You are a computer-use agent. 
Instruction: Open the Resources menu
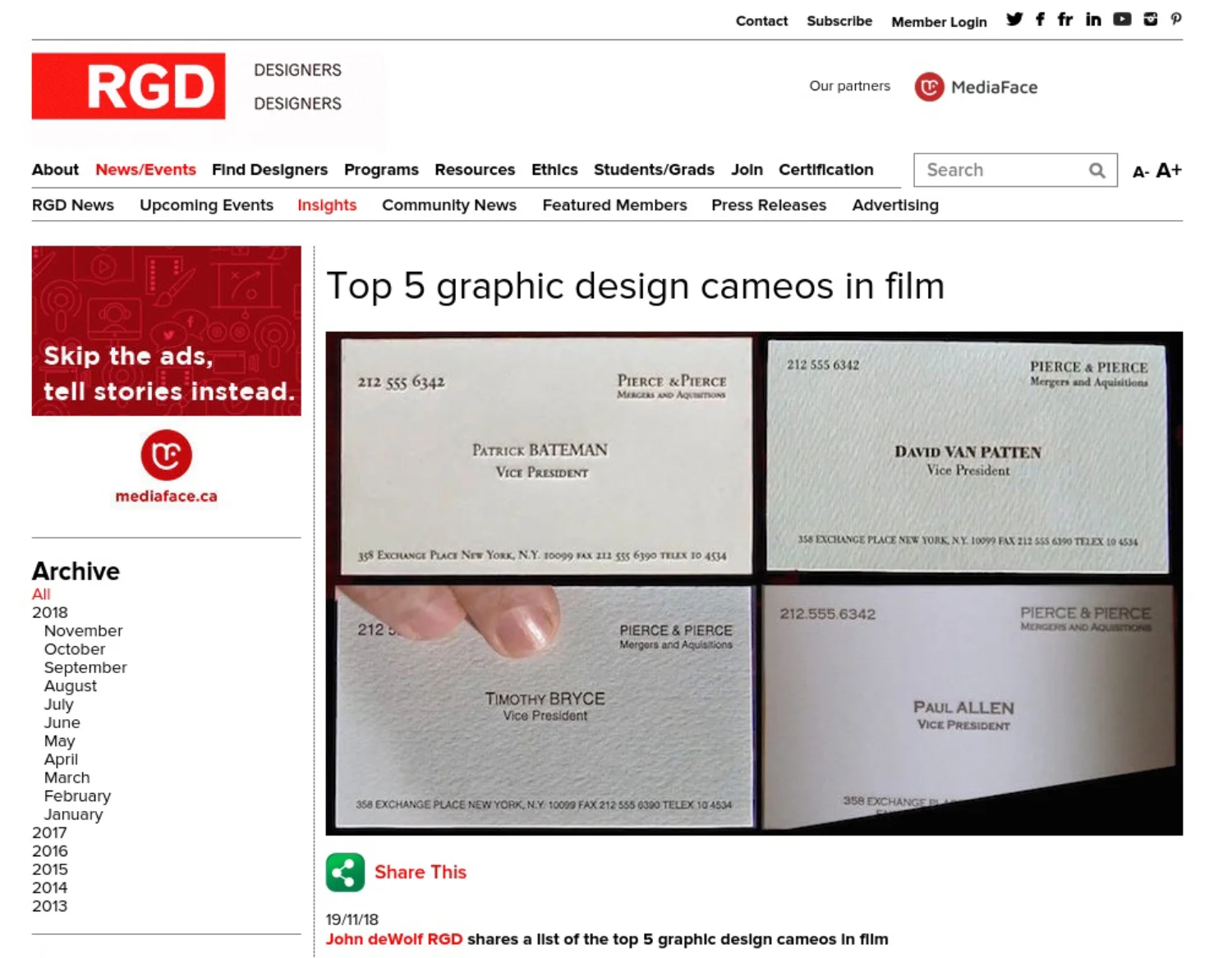tap(475, 170)
